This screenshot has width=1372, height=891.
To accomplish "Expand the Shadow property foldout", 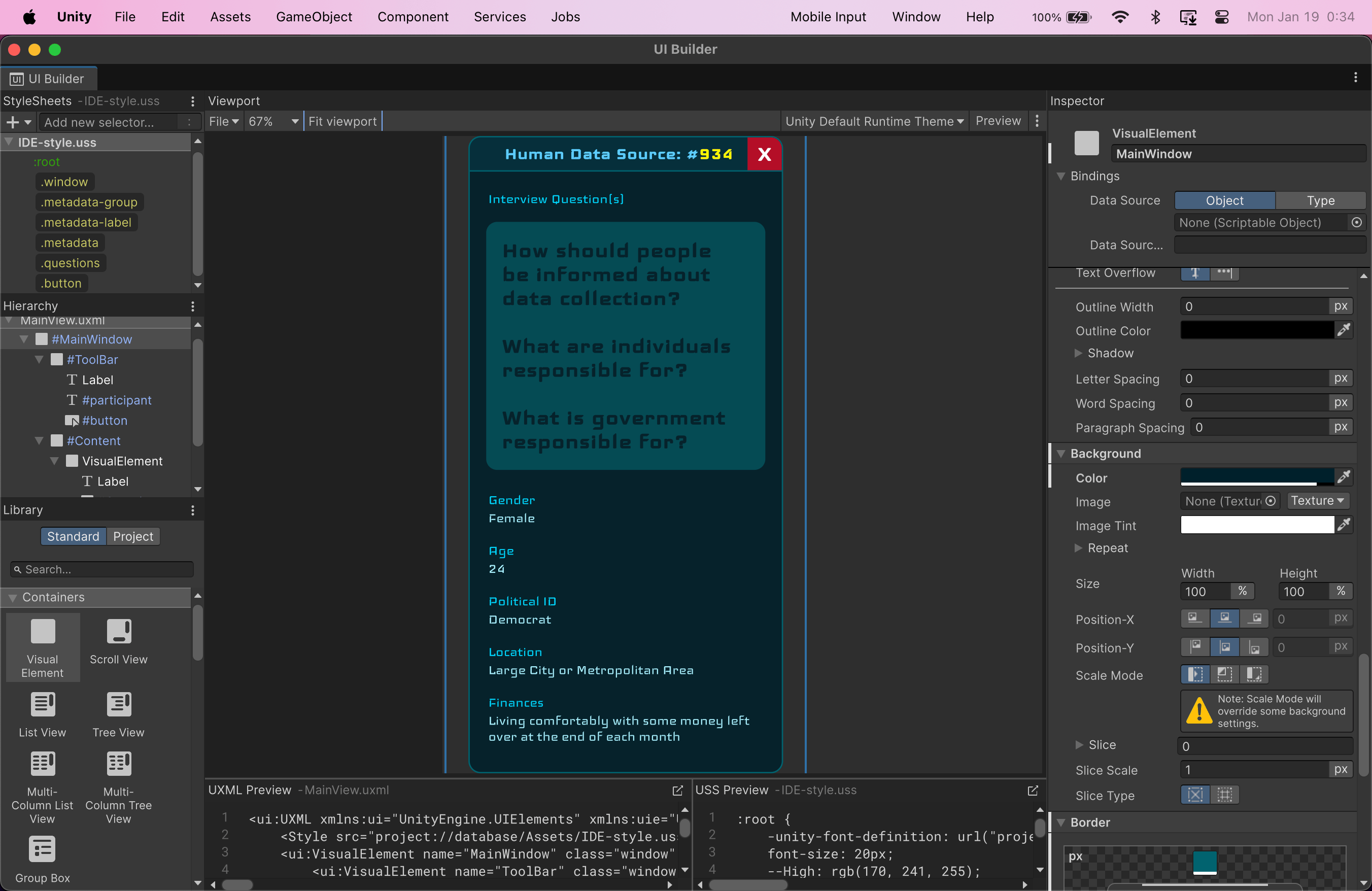I will [x=1078, y=353].
